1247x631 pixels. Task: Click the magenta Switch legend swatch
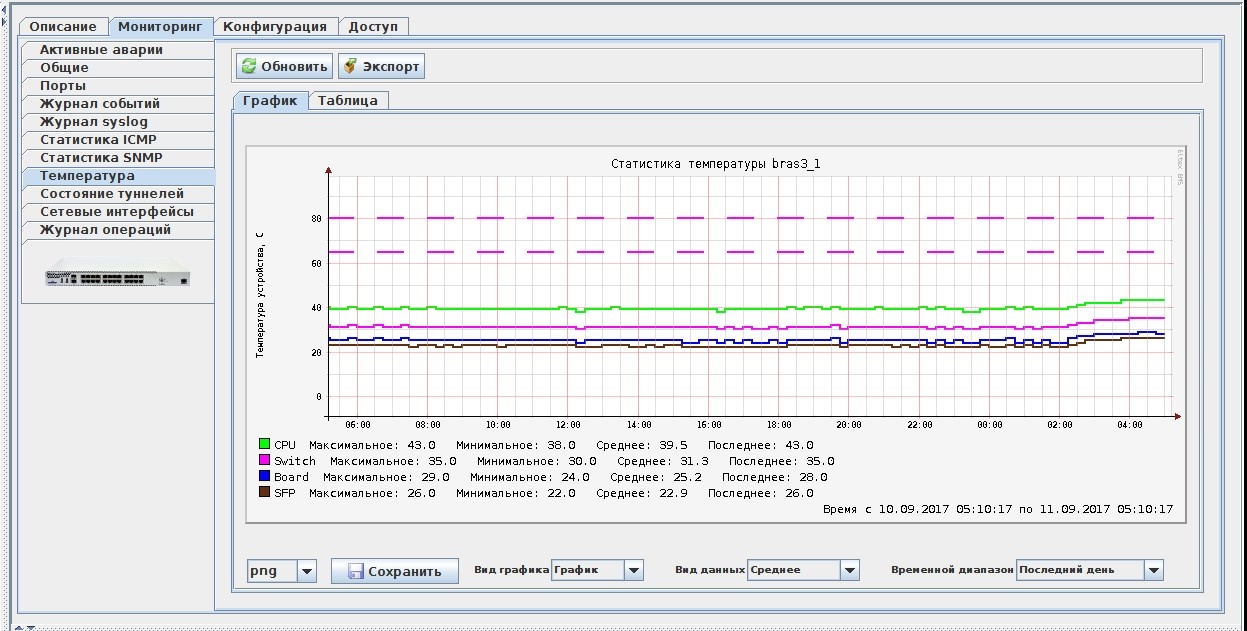coord(265,461)
